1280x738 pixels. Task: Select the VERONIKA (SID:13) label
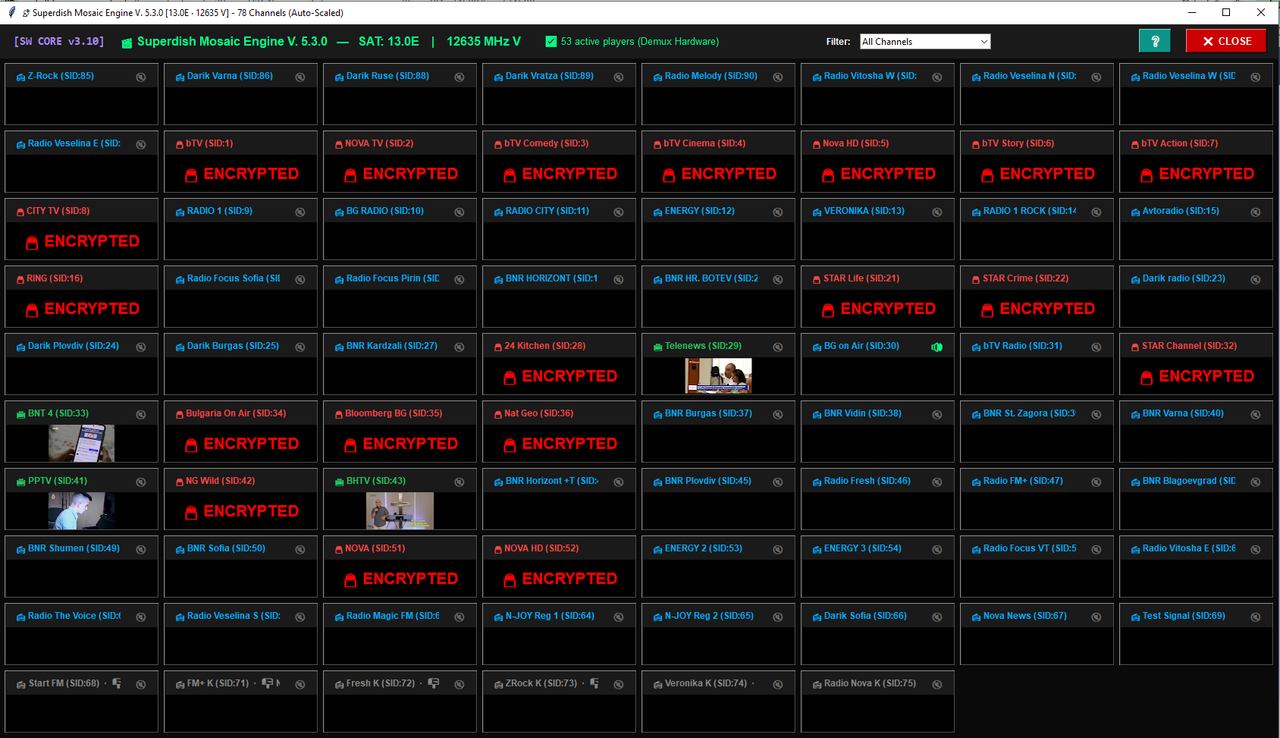[864, 211]
